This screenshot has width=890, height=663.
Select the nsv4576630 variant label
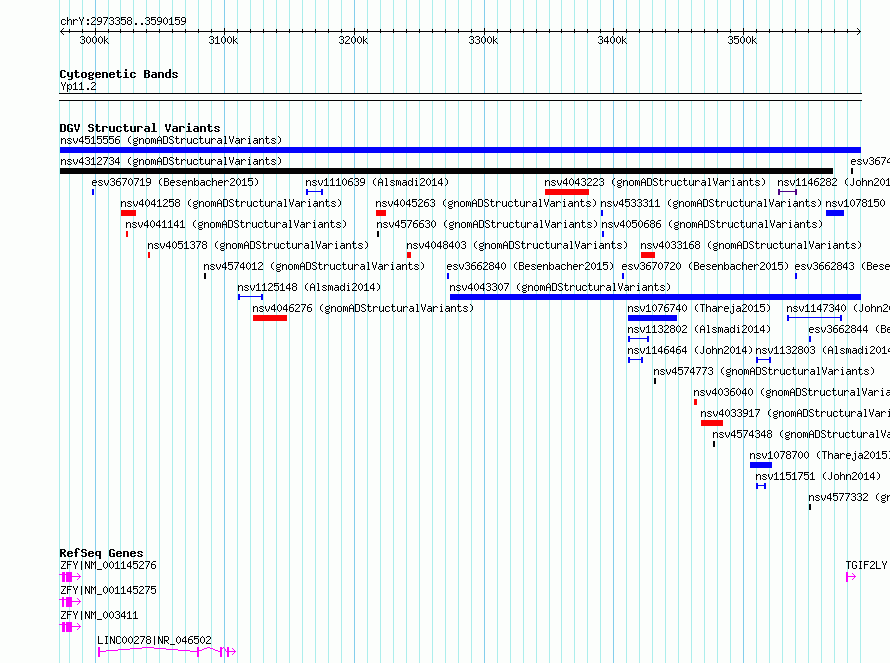click(487, 224)
